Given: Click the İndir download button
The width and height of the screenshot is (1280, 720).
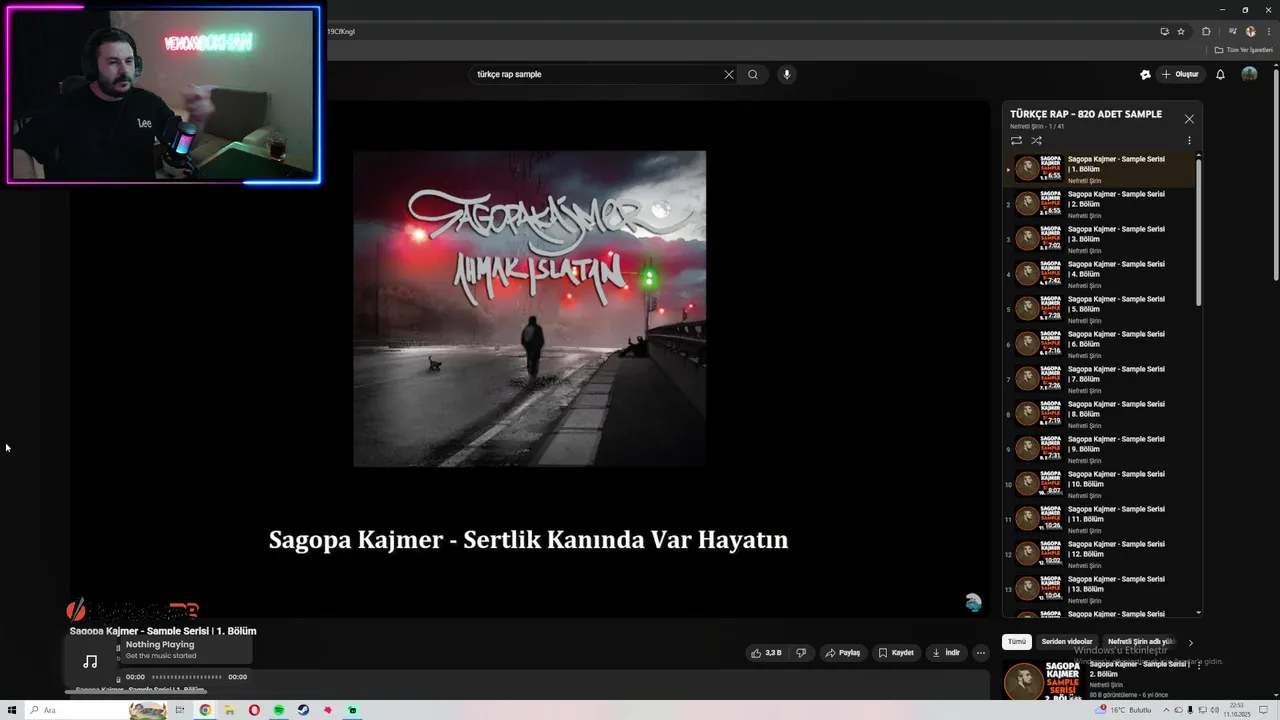Looking at the screenshot, I should click(x=946, y=652).
